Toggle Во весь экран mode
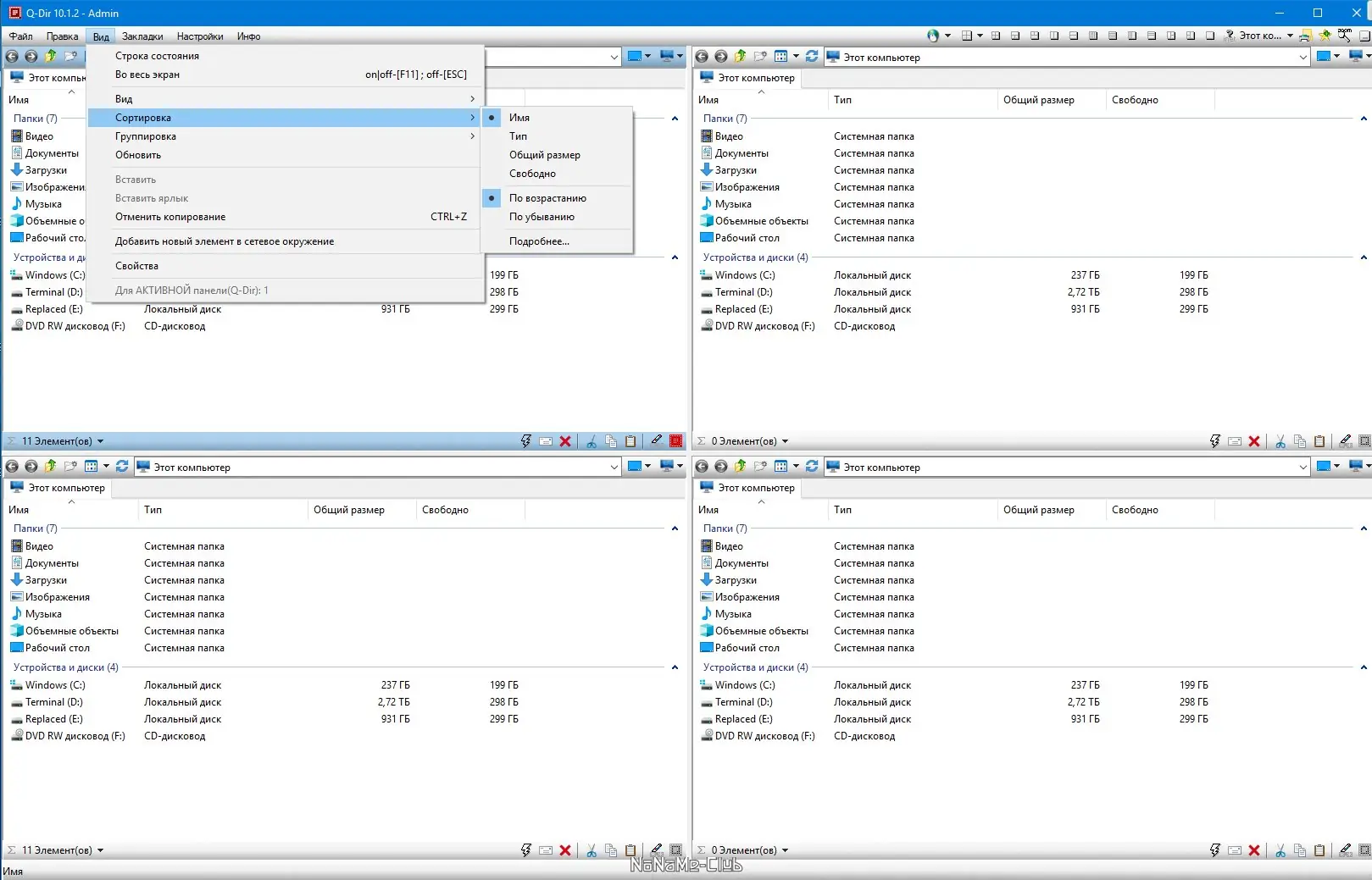Screen dimensions: 1372x880 (286, 75)
